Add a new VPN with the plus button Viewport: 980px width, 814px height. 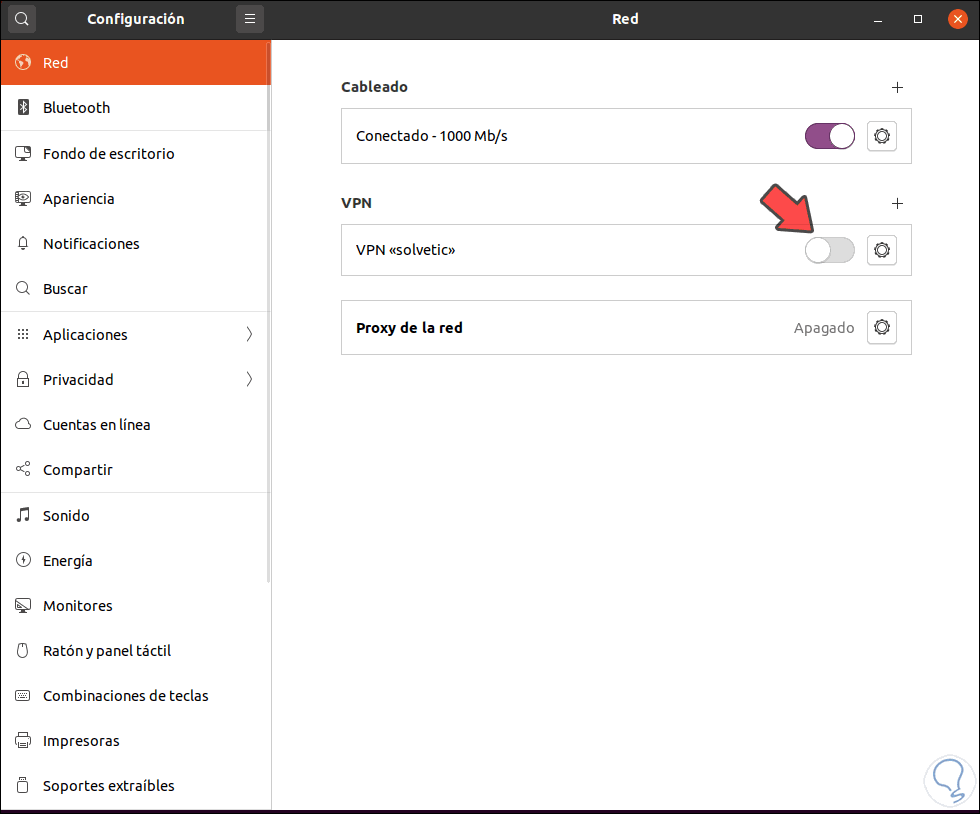coord(897,203)
